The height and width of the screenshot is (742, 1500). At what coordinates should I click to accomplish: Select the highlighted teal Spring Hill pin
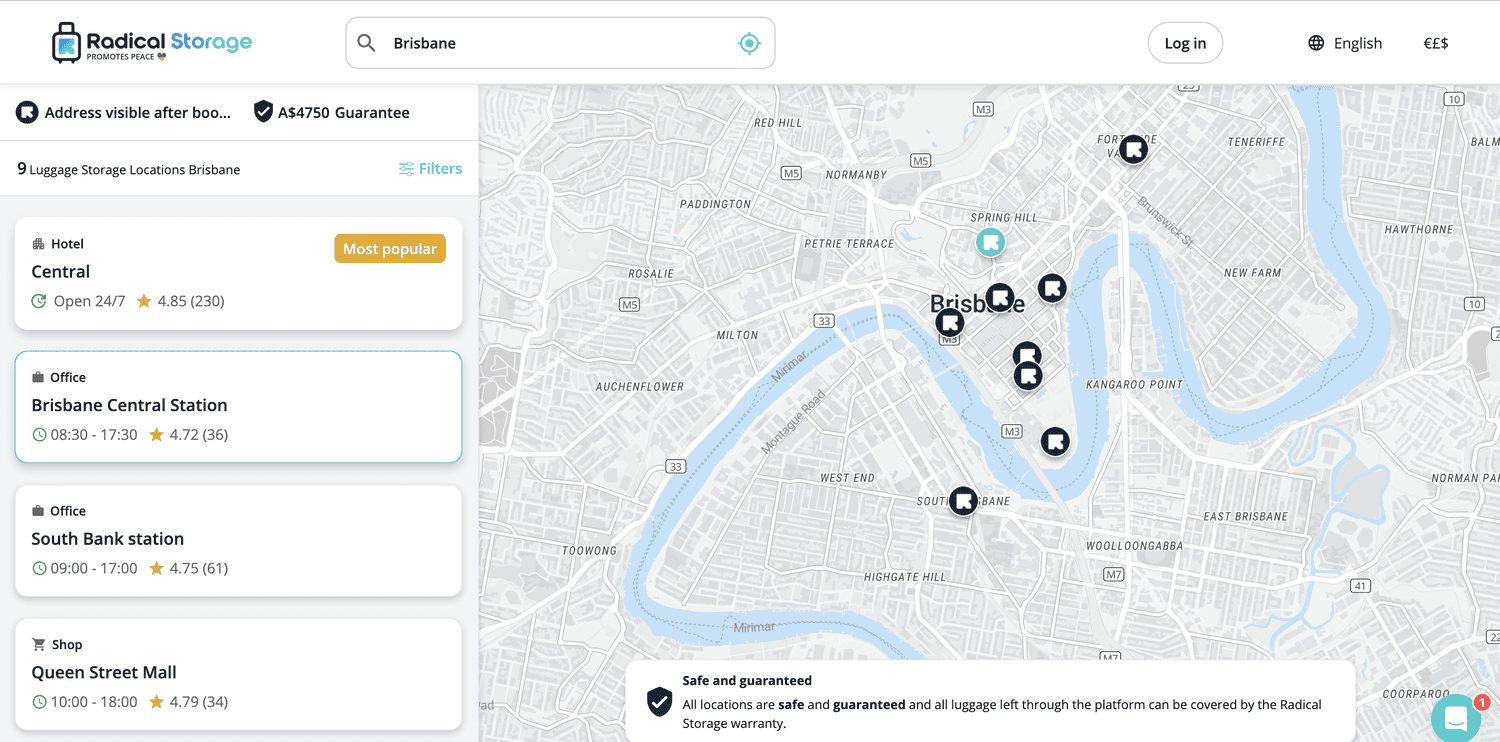[x=990, y=242]
